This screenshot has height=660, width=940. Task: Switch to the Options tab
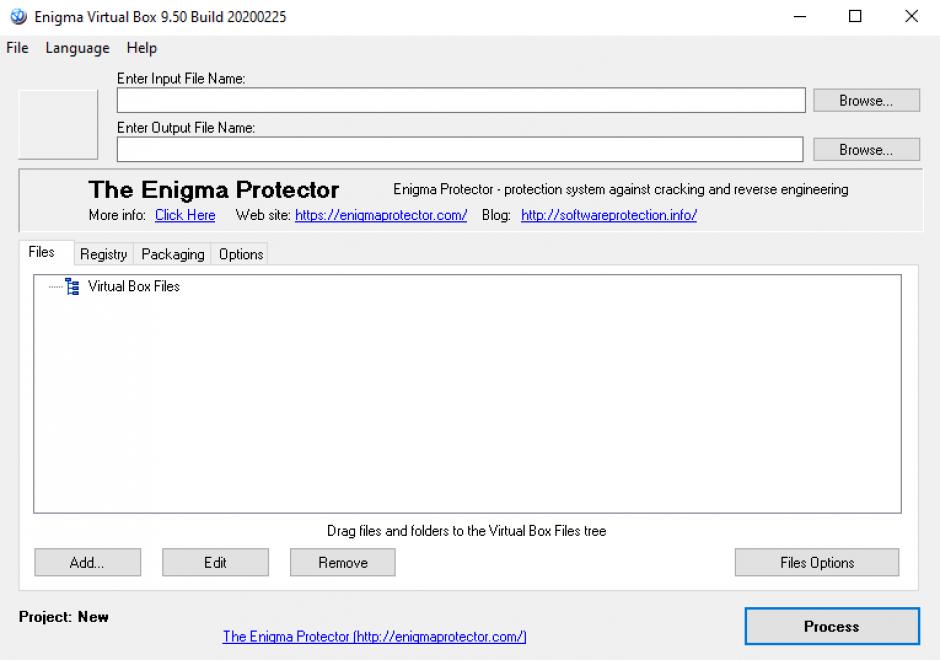click(x=241, y=254)
